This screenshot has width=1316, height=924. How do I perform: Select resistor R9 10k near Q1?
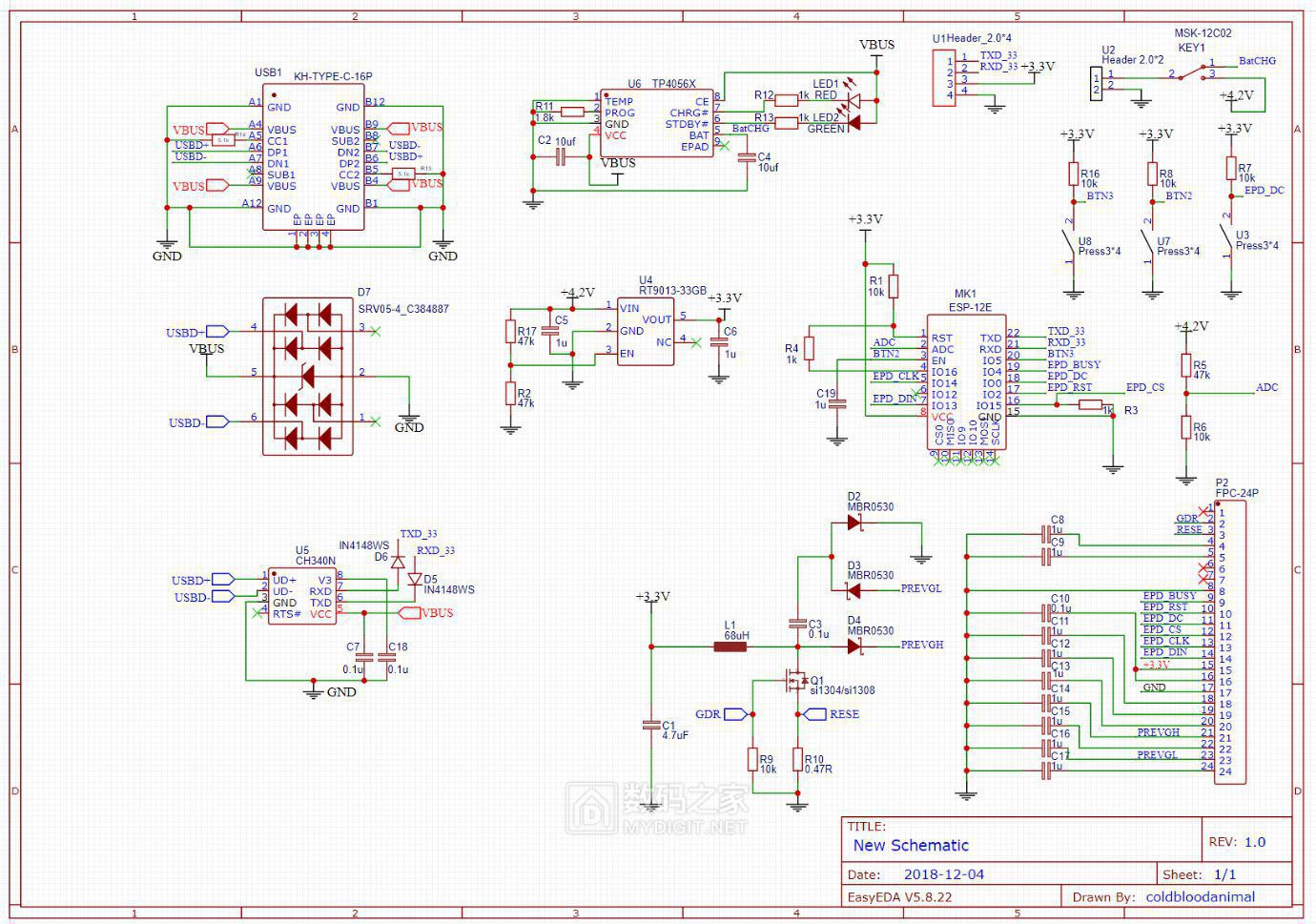tap(753, 759)
